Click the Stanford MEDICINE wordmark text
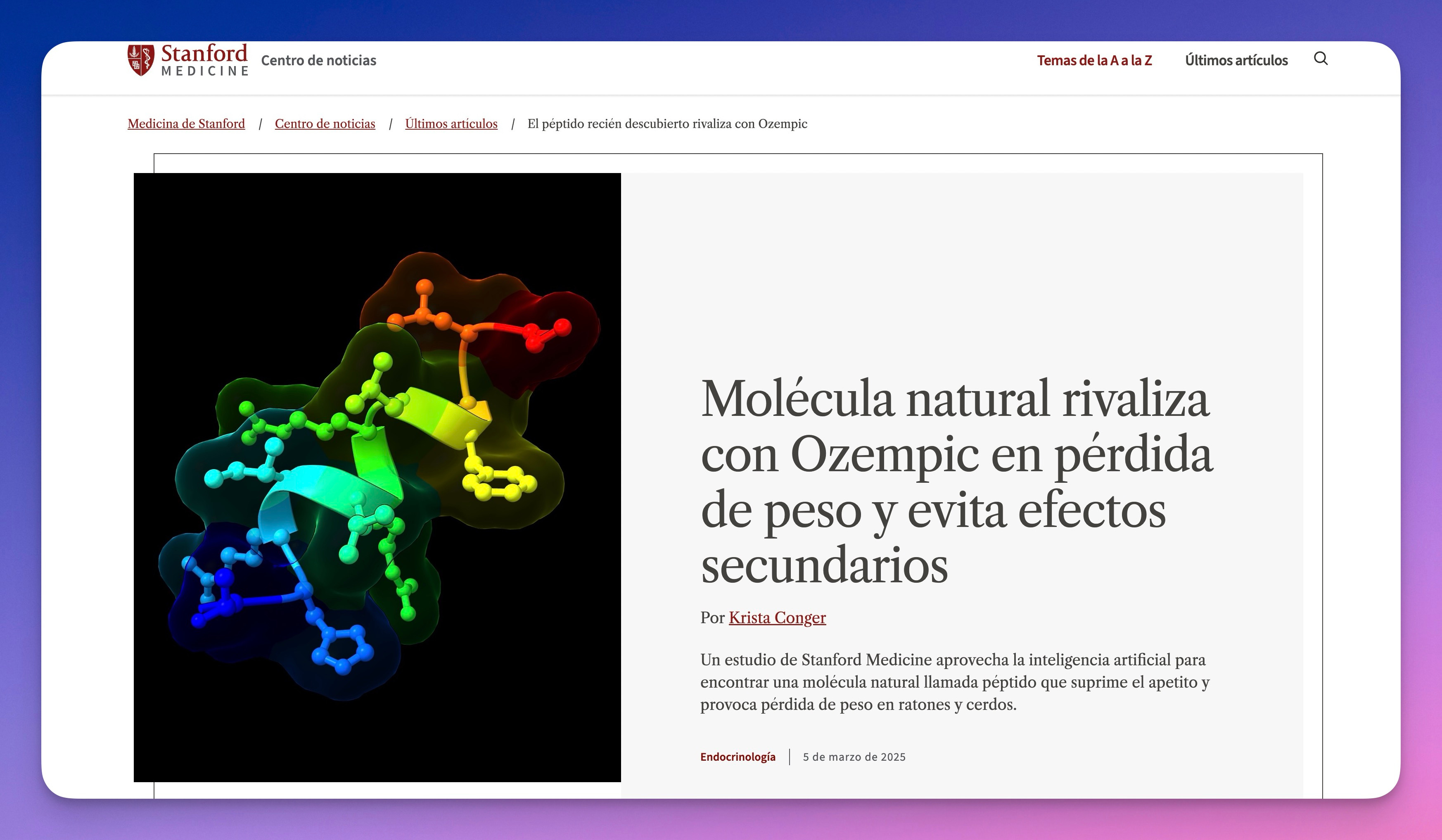The image size is (1442, 840). coord(204,60)
